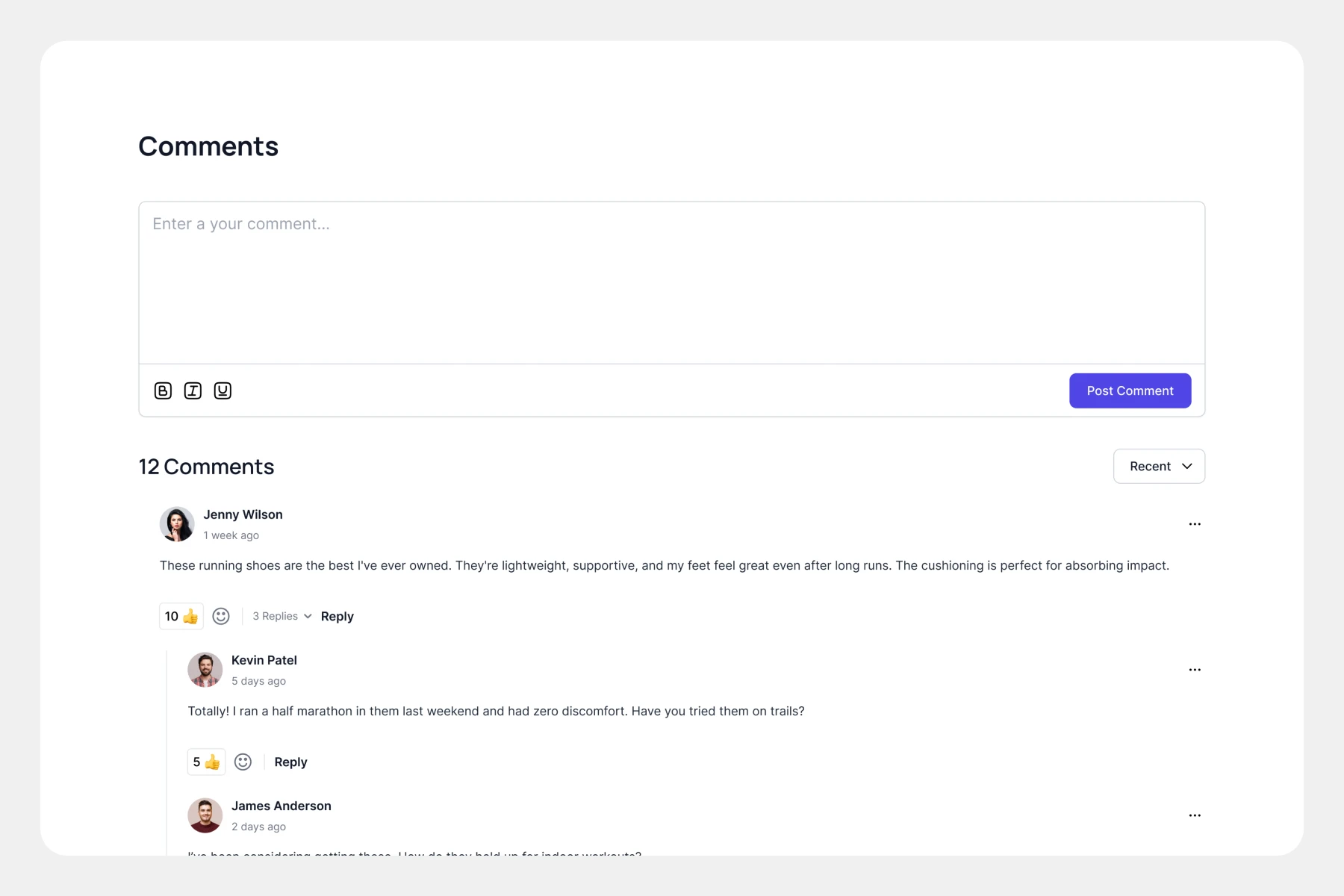Reply to Kevin Patel's comment

click(290, 762)
